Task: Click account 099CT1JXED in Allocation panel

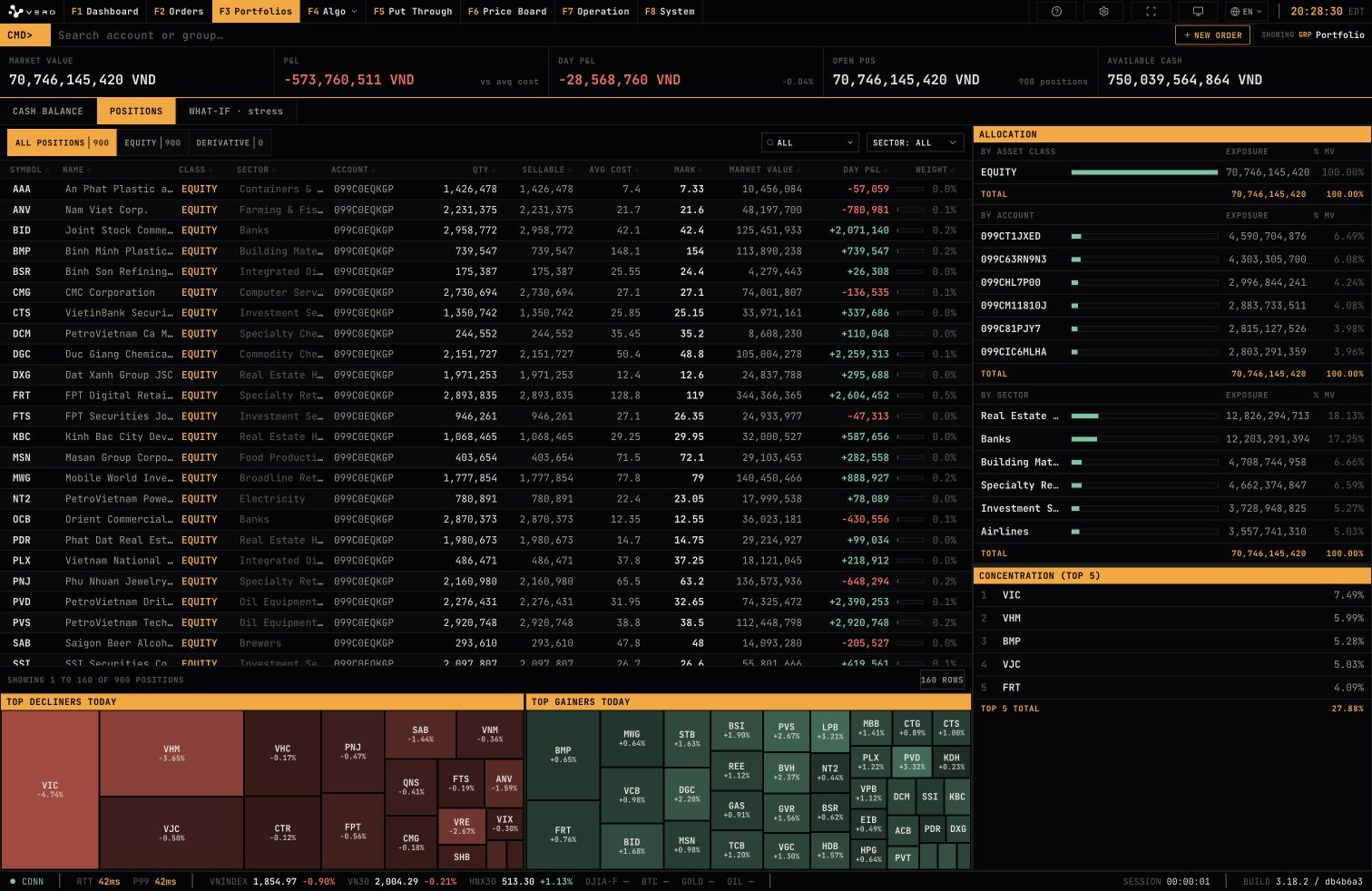Action: pos(1171,236)
